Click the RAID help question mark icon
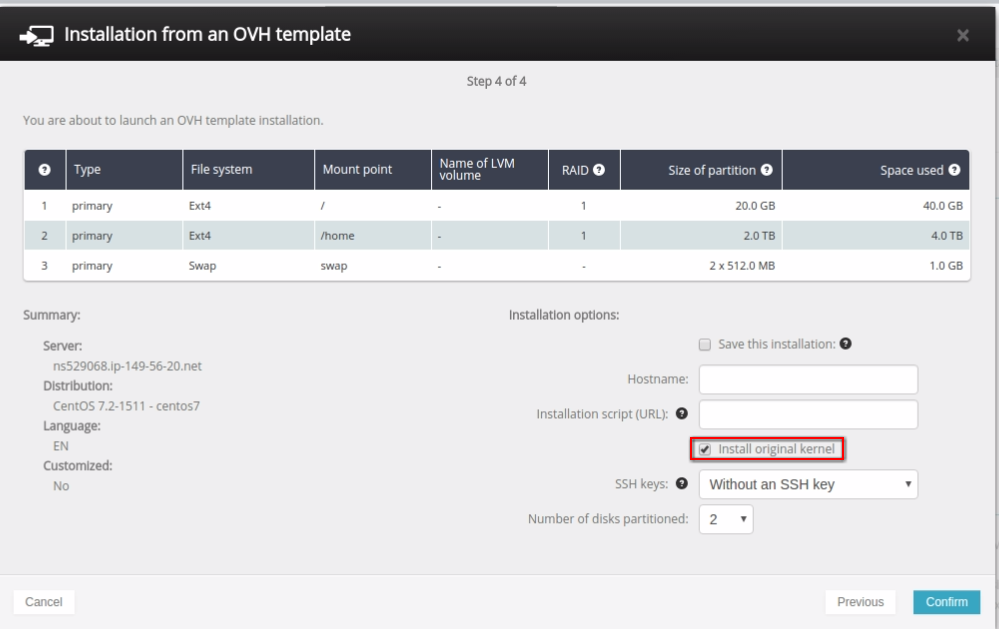This screenshot has height=629, width=999. 599,170
